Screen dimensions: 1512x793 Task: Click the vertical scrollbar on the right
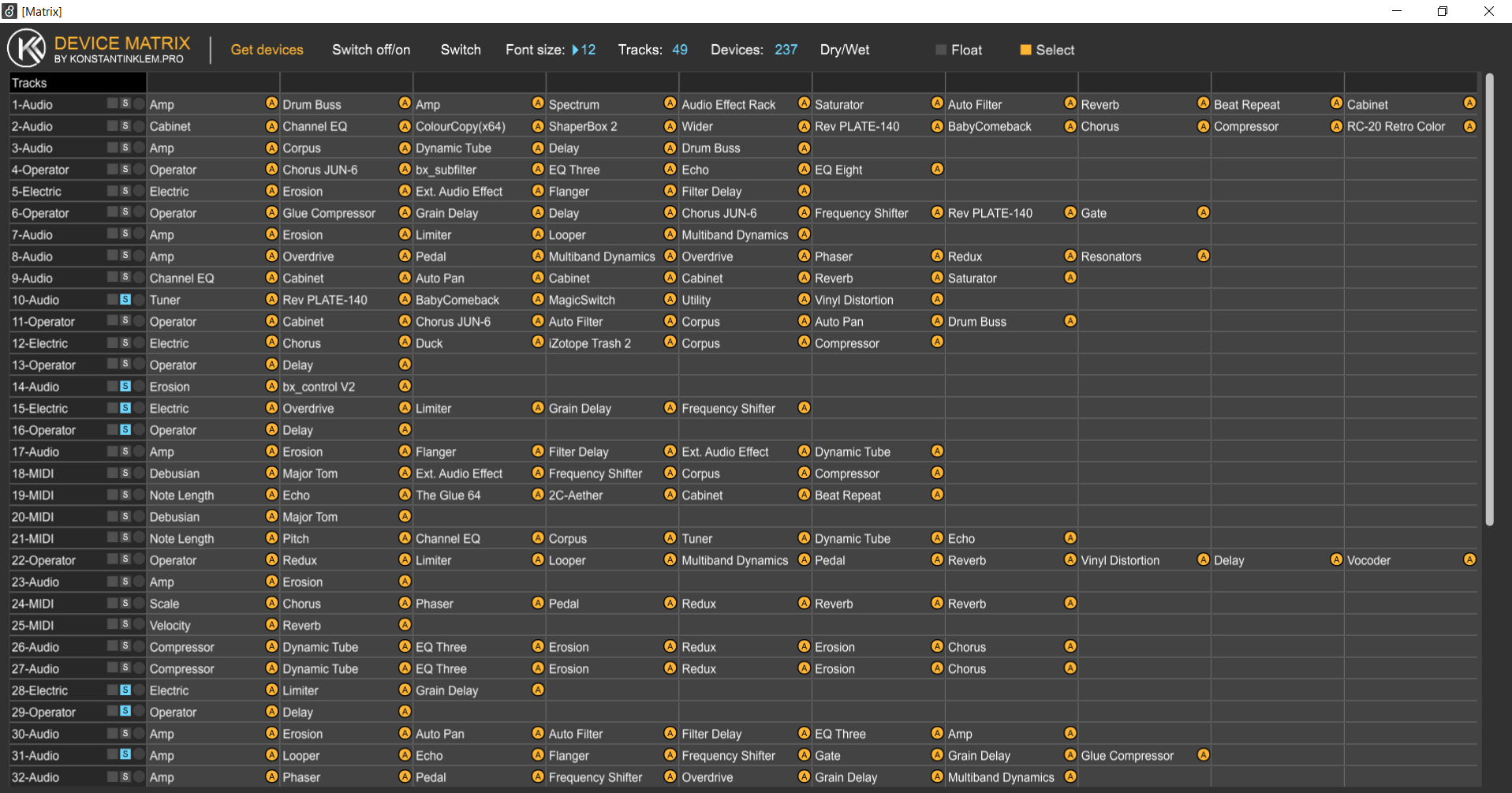coord(1489,300)
